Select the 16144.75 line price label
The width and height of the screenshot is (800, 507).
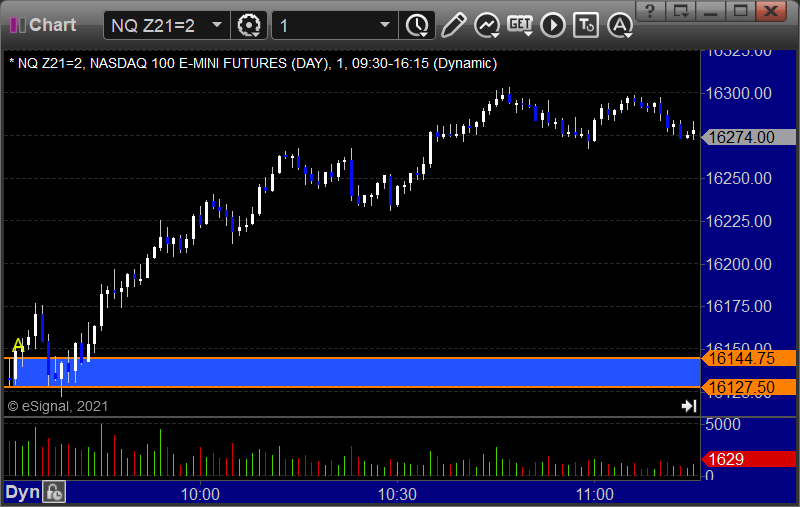(748, 358)
